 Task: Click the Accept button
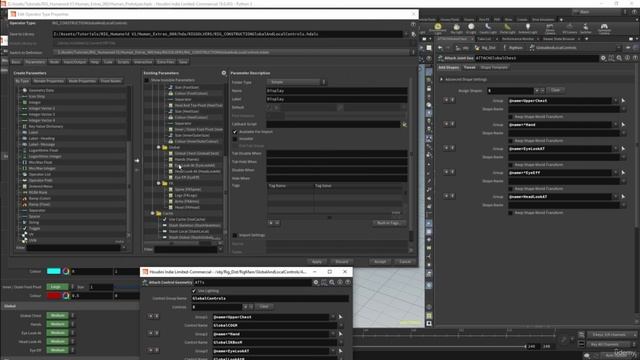pos(380,262)
